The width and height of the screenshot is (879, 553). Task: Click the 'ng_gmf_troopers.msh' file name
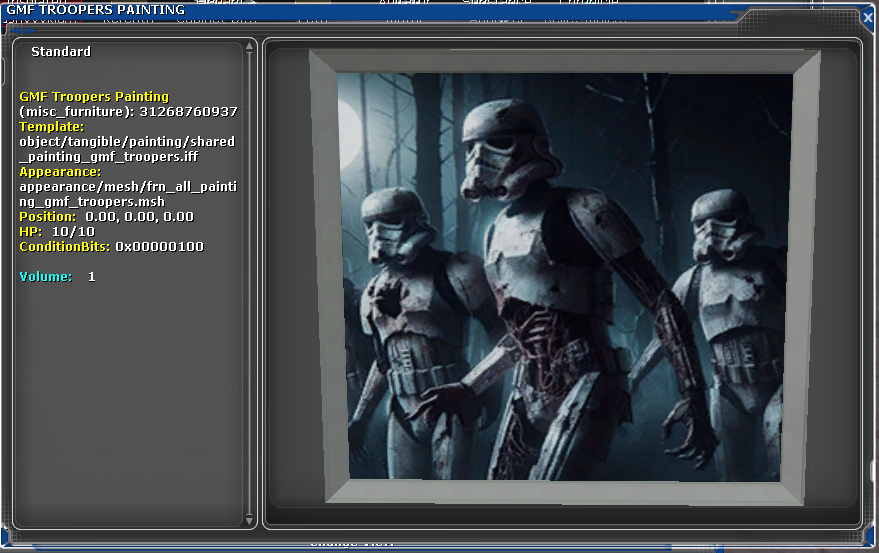coord(92,201)
